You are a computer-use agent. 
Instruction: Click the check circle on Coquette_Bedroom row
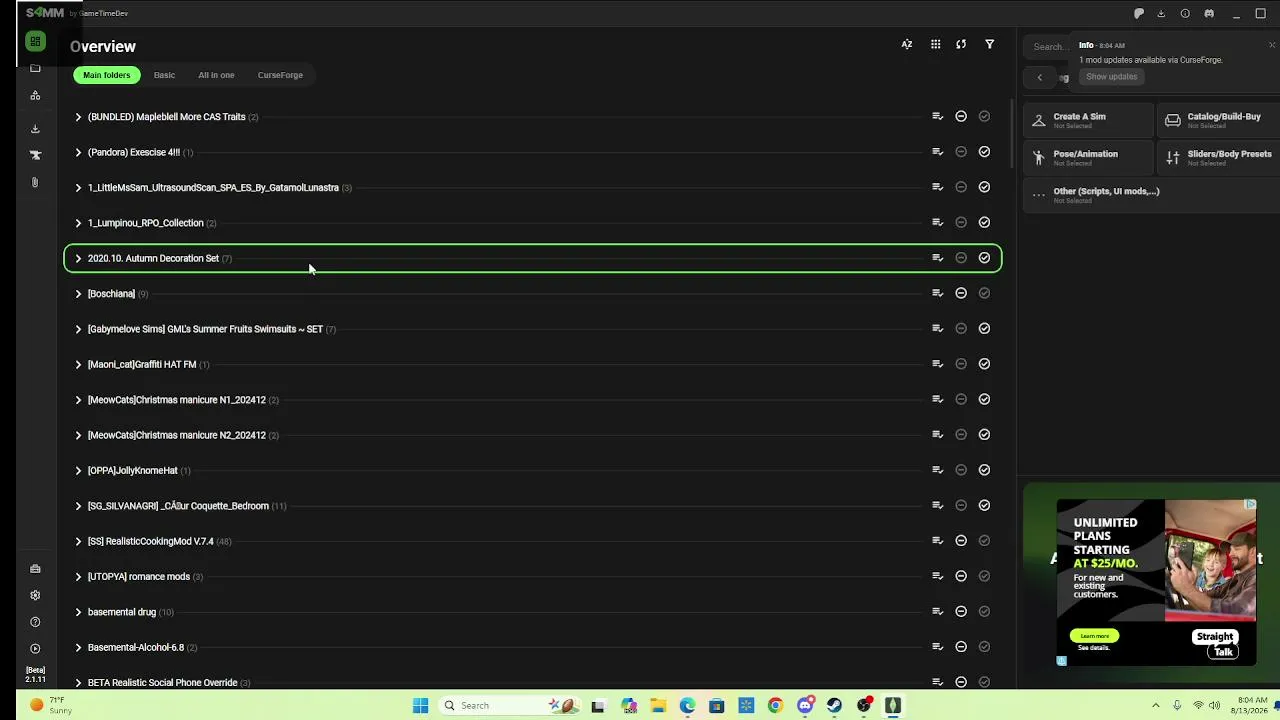coord(984,505)
